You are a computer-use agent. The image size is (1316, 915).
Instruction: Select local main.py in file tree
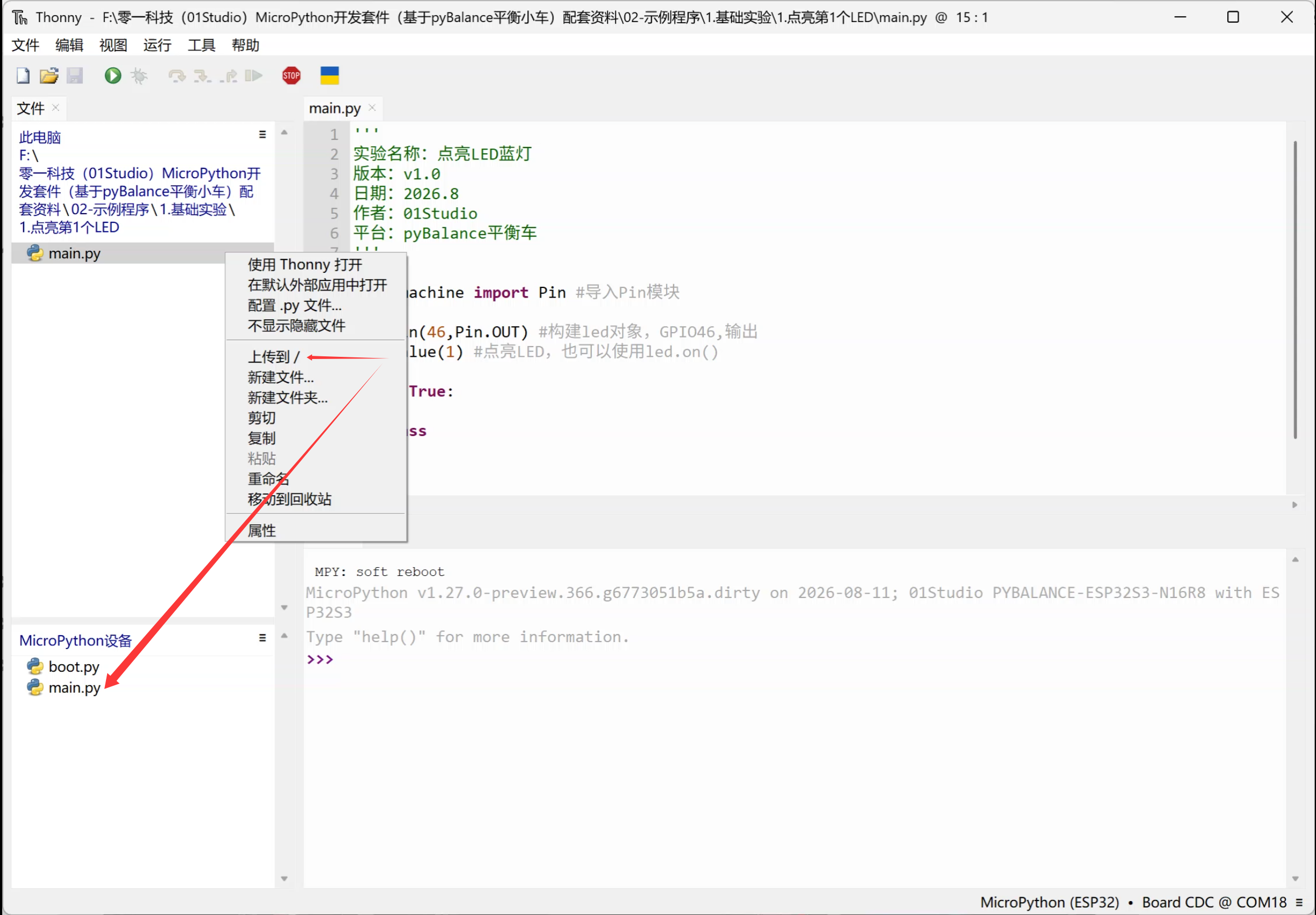coord(74,253)
